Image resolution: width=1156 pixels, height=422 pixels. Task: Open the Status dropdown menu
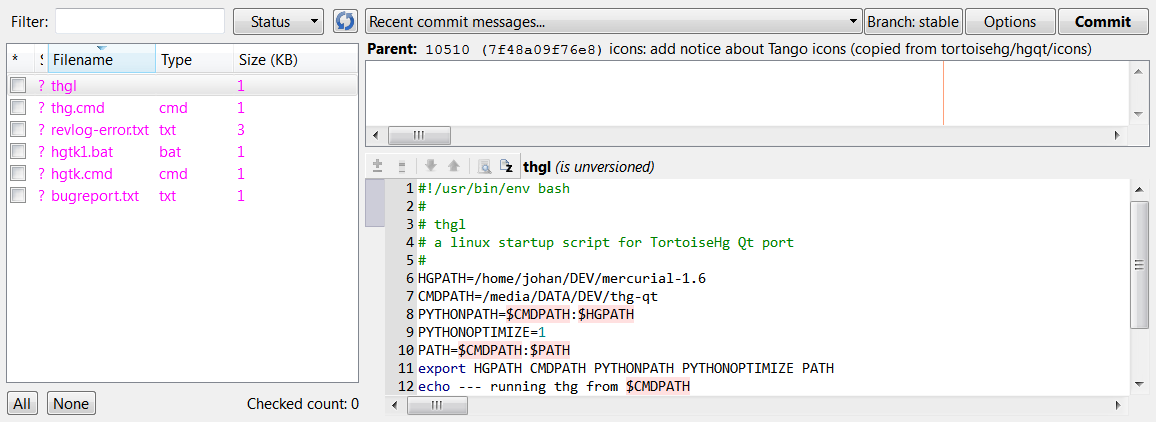(278, 21)
